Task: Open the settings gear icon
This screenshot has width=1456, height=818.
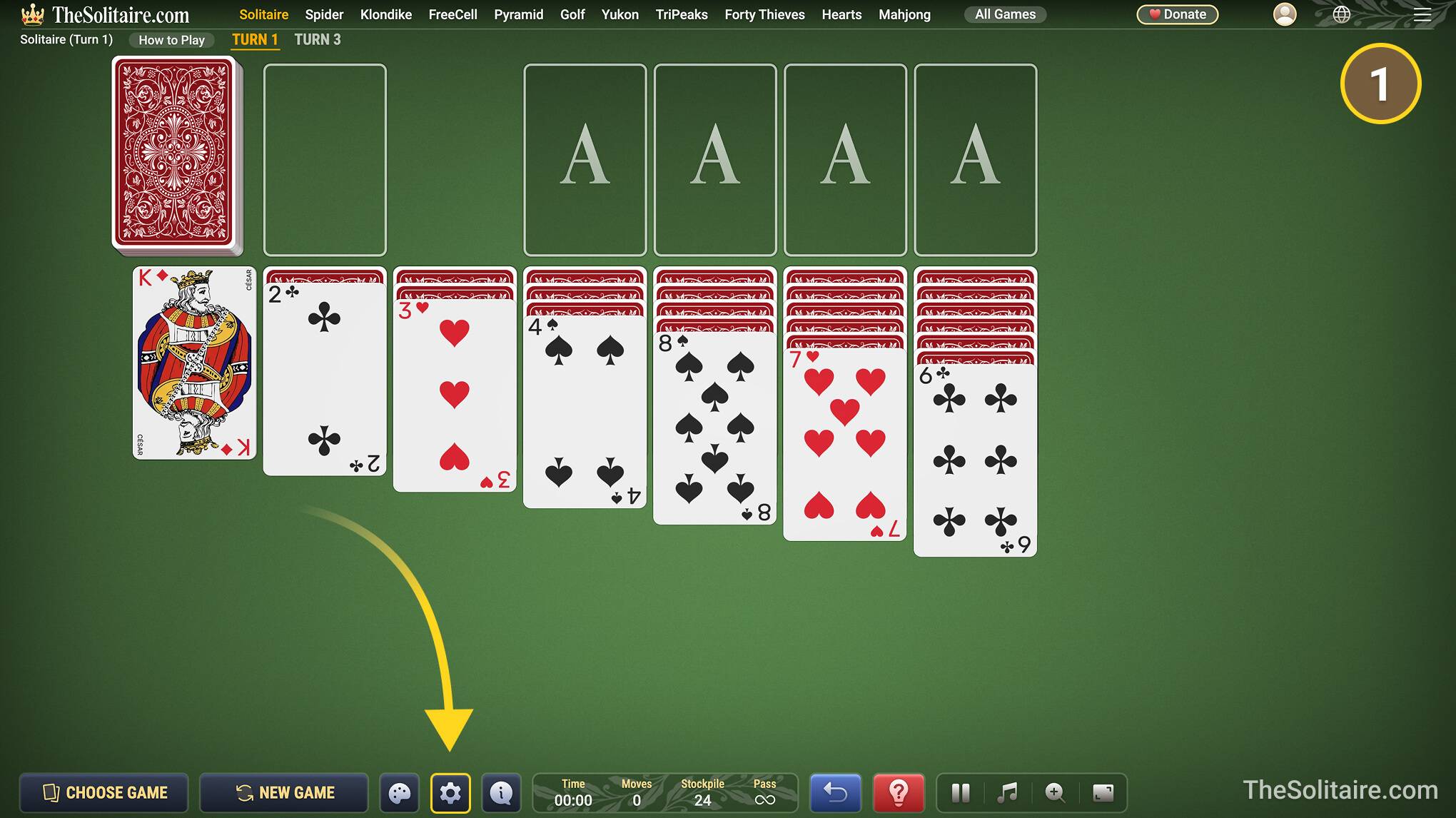Action: click(x=450, y=793)
